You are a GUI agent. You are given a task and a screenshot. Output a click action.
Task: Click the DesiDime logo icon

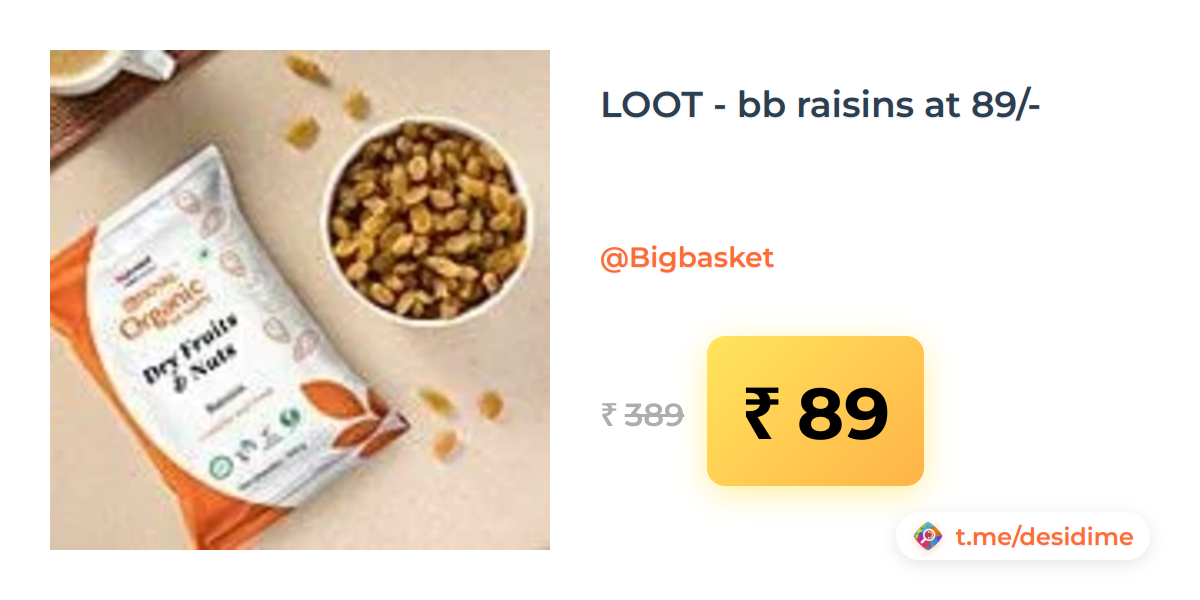pyautogui.click(x=929, y=537)
